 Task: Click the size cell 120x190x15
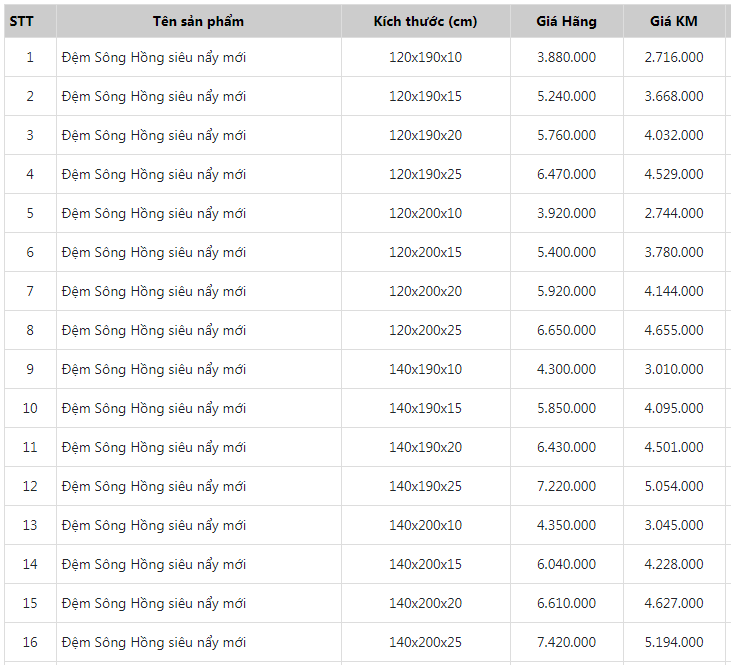pyautogui.click(x=425, y=96)
